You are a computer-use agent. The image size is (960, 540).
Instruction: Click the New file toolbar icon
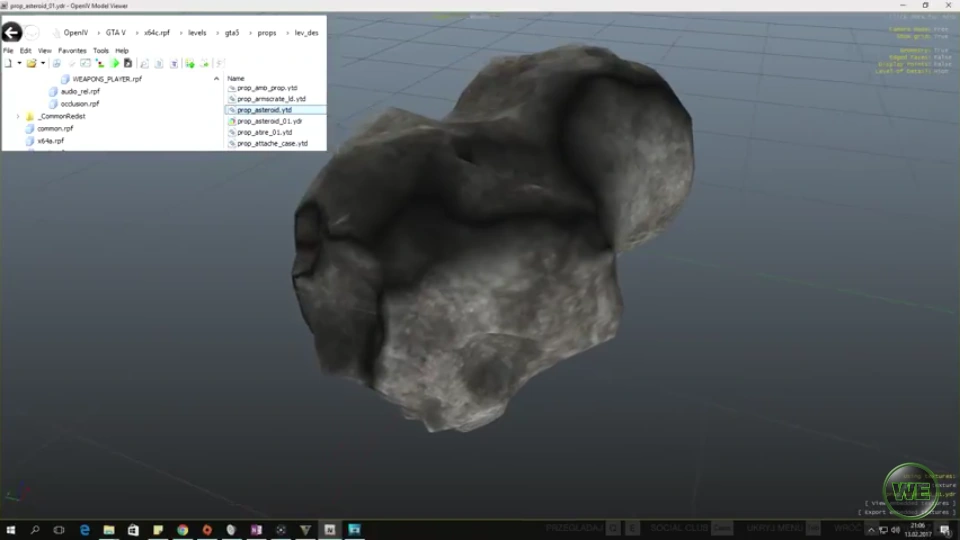point(8,63)
